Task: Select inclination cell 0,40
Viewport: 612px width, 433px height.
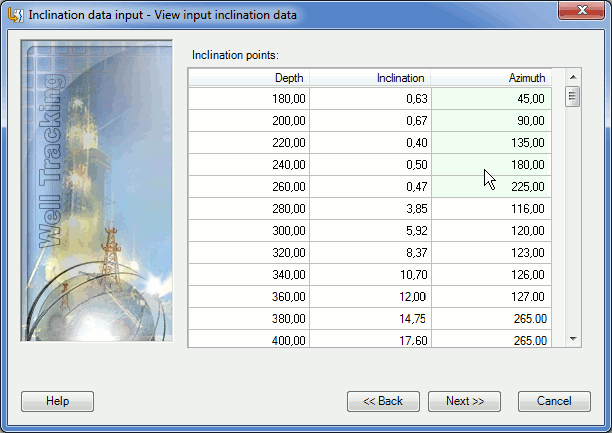Action: (x=370, y=143)
